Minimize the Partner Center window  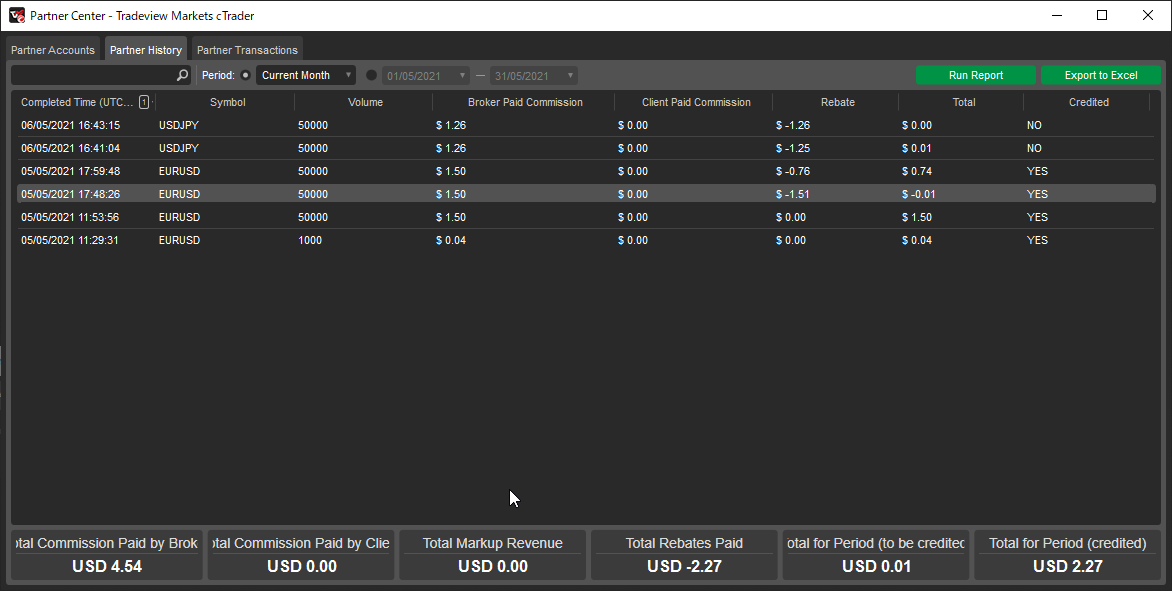click(1057, 16)
